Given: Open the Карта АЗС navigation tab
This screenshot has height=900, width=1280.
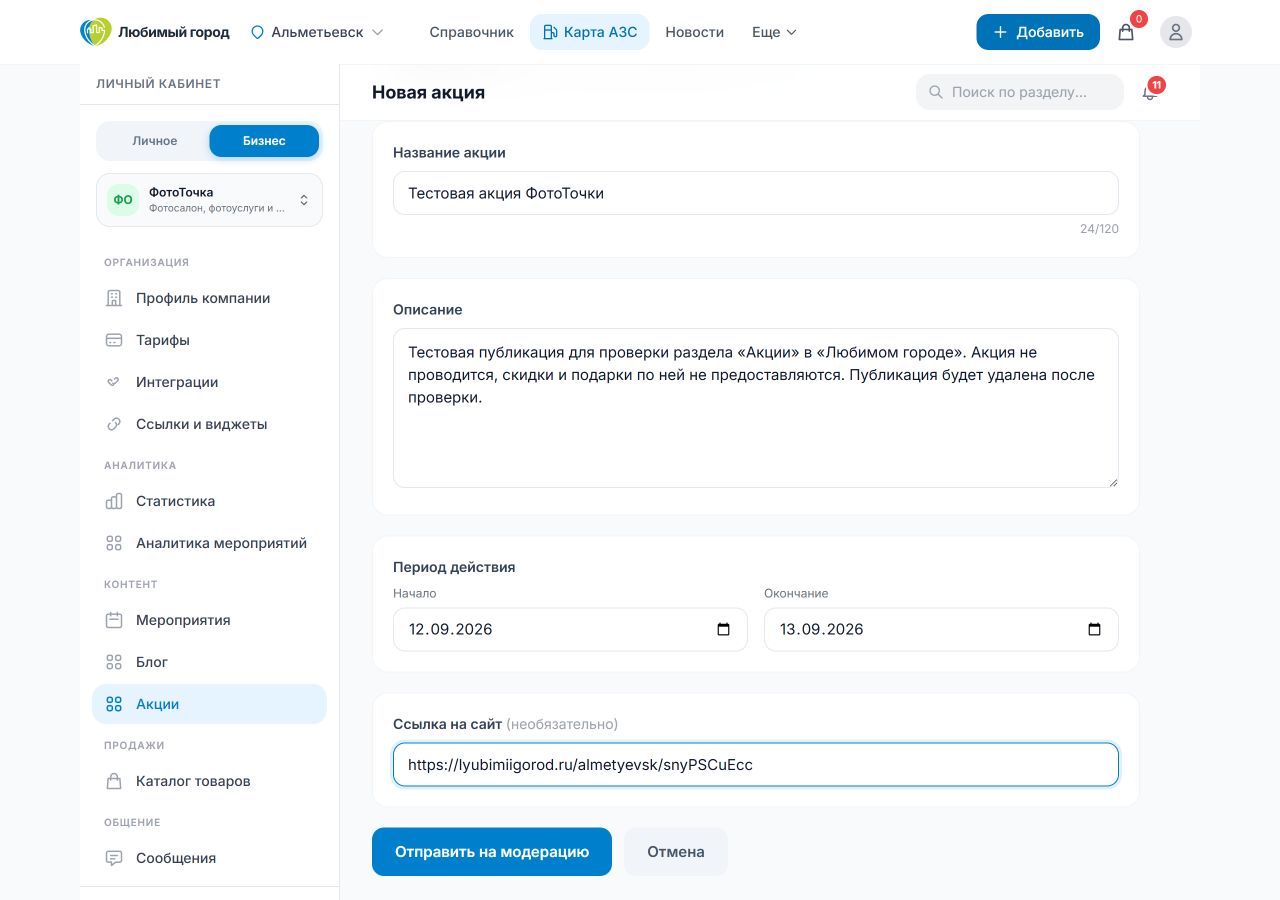Looking at the screenshot, I should (x=590, y=32).
